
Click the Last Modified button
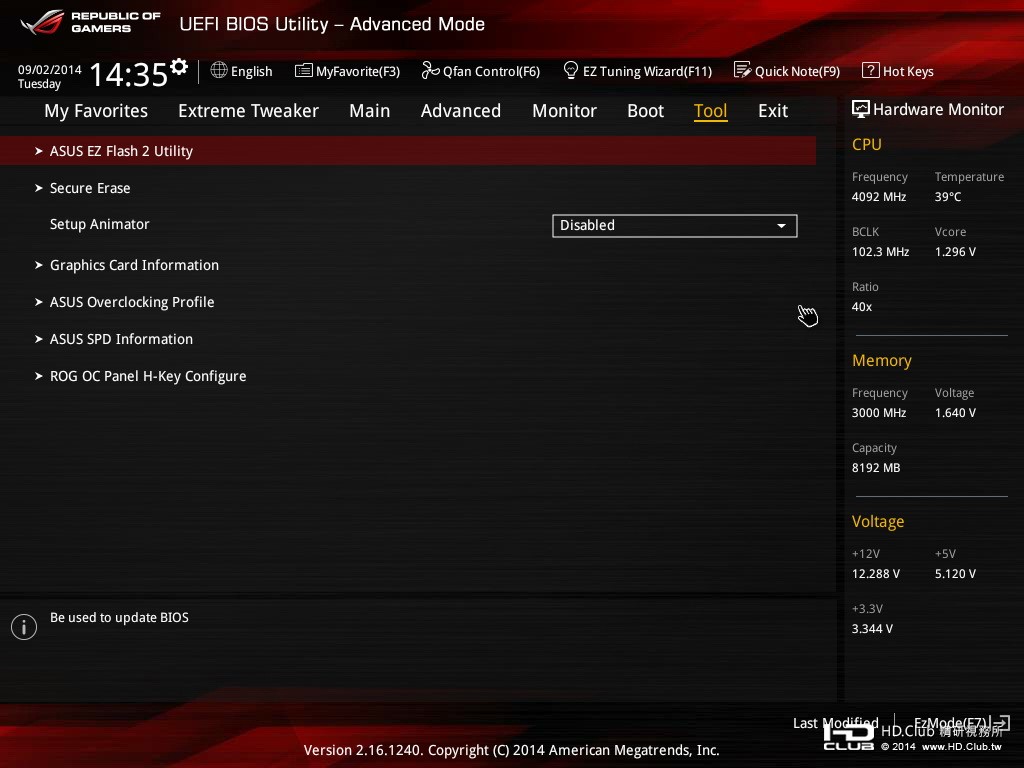(835, 723)
